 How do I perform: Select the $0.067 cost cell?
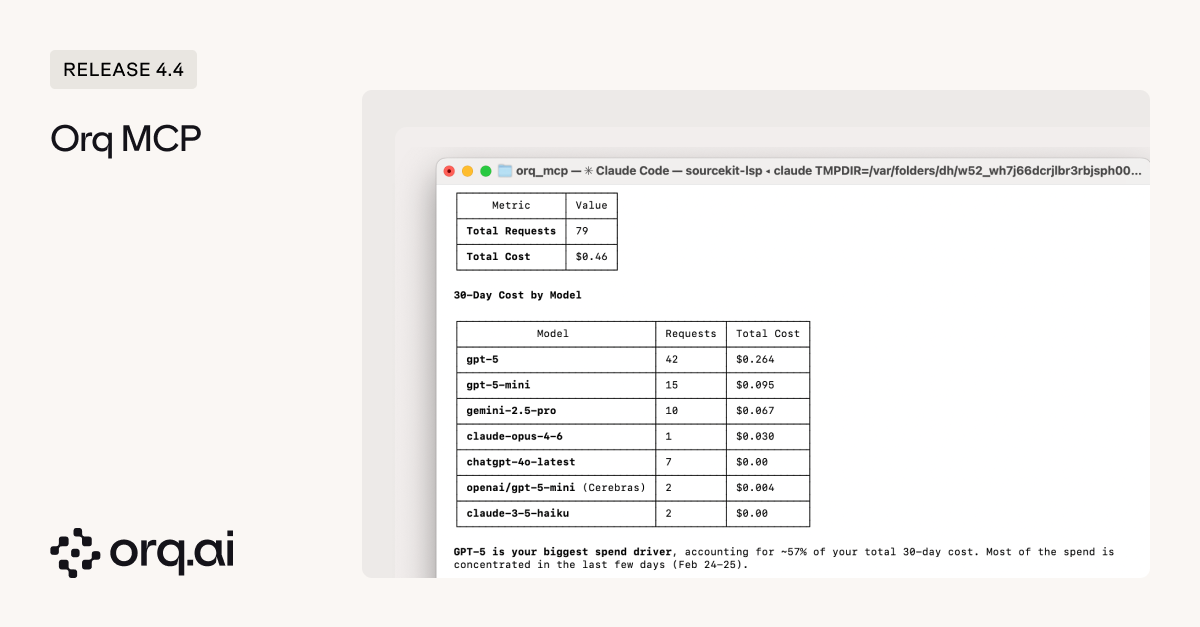click(768, 411)
